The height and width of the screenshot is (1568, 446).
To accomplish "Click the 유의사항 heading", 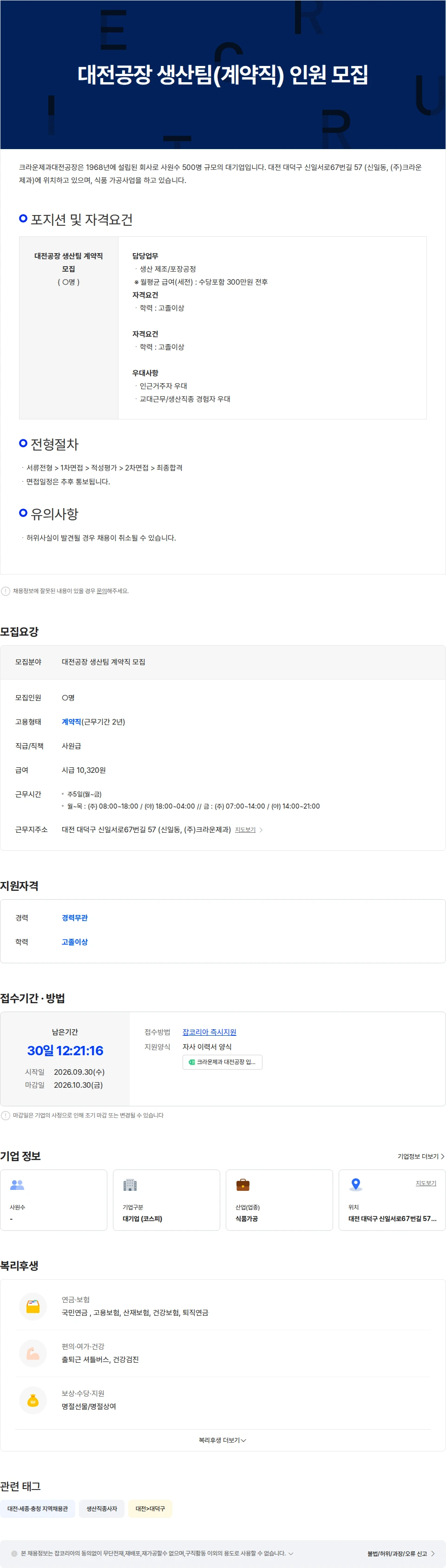I will coord(55,514).
